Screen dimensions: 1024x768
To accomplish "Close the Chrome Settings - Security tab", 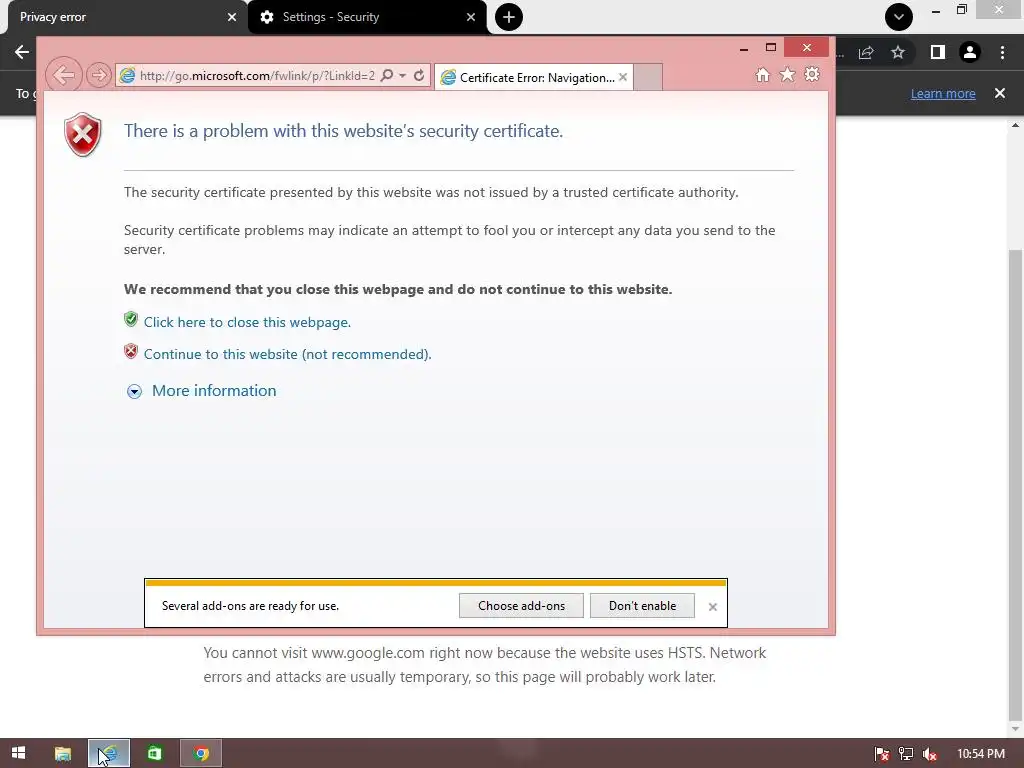I will pyautogui.click(x=471, y=17).
